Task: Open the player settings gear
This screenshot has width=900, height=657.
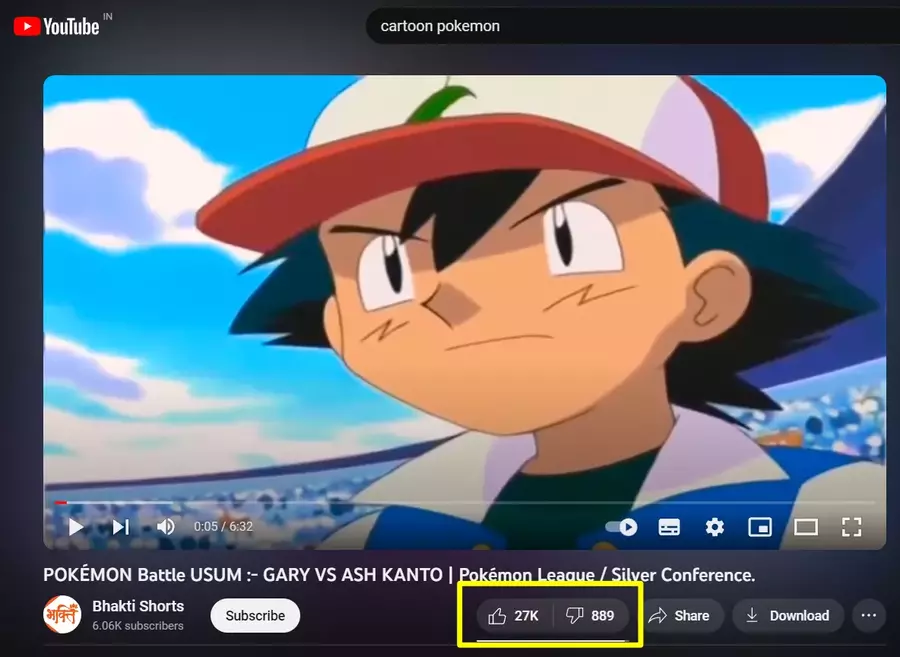Action: 714,526
